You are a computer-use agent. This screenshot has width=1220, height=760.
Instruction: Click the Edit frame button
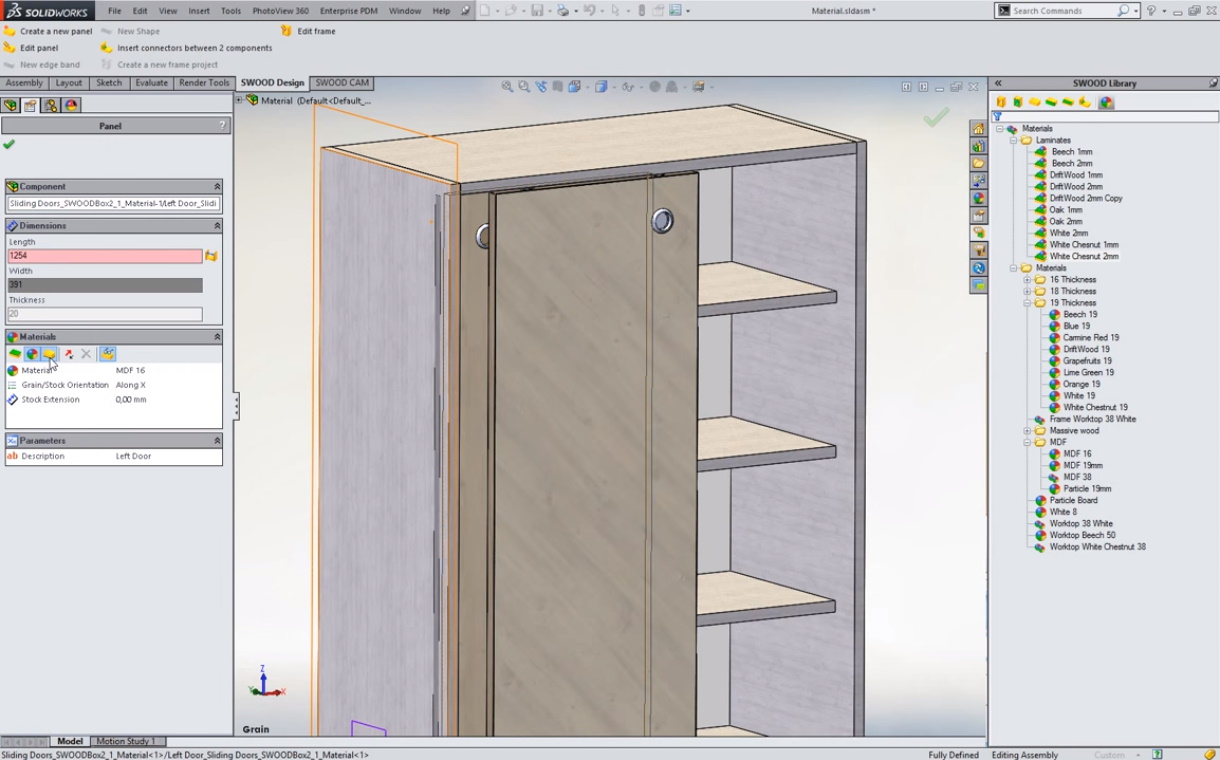click(x=316, y=31)
